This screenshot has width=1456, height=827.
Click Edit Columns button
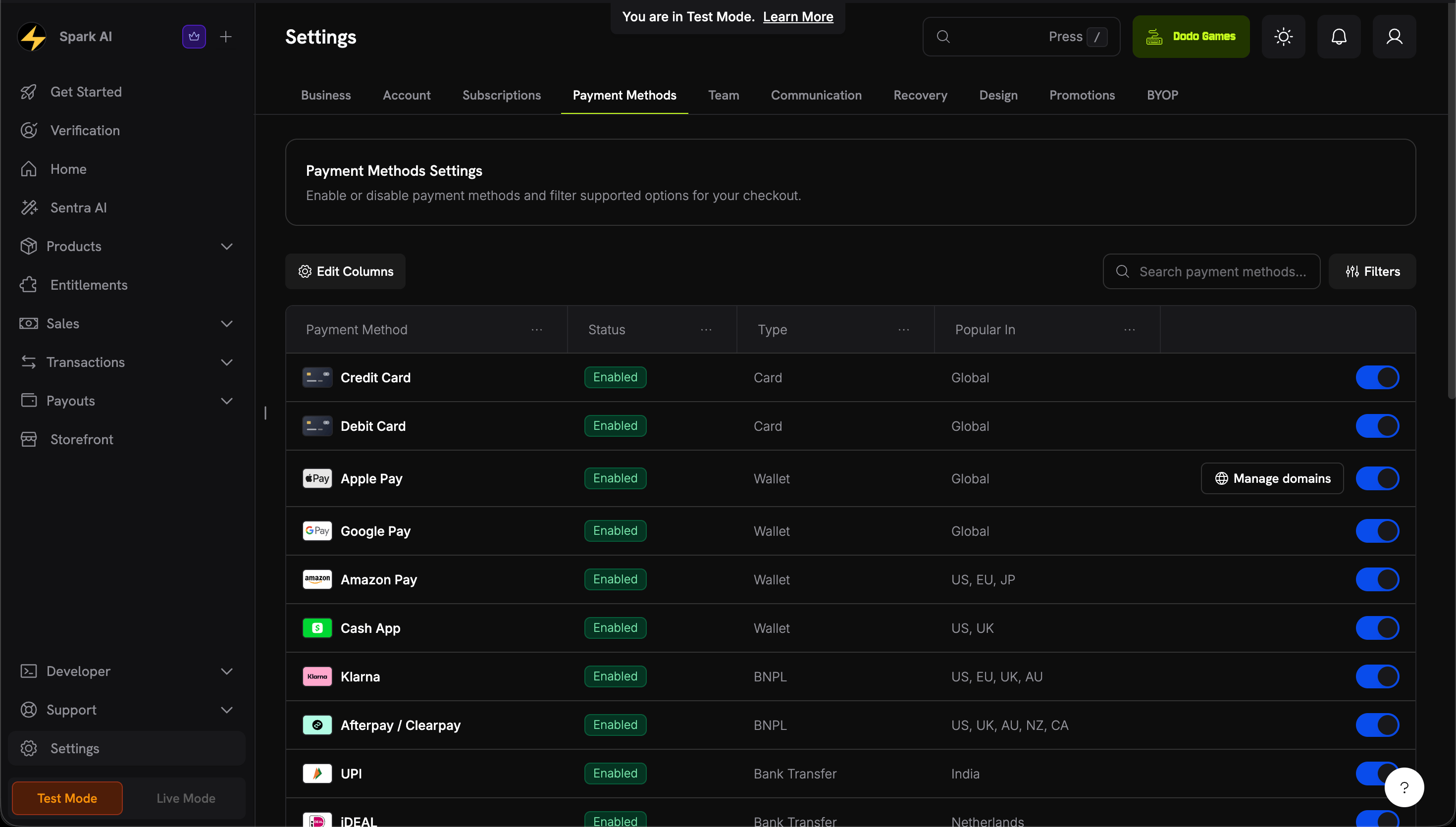coord(345,271)
